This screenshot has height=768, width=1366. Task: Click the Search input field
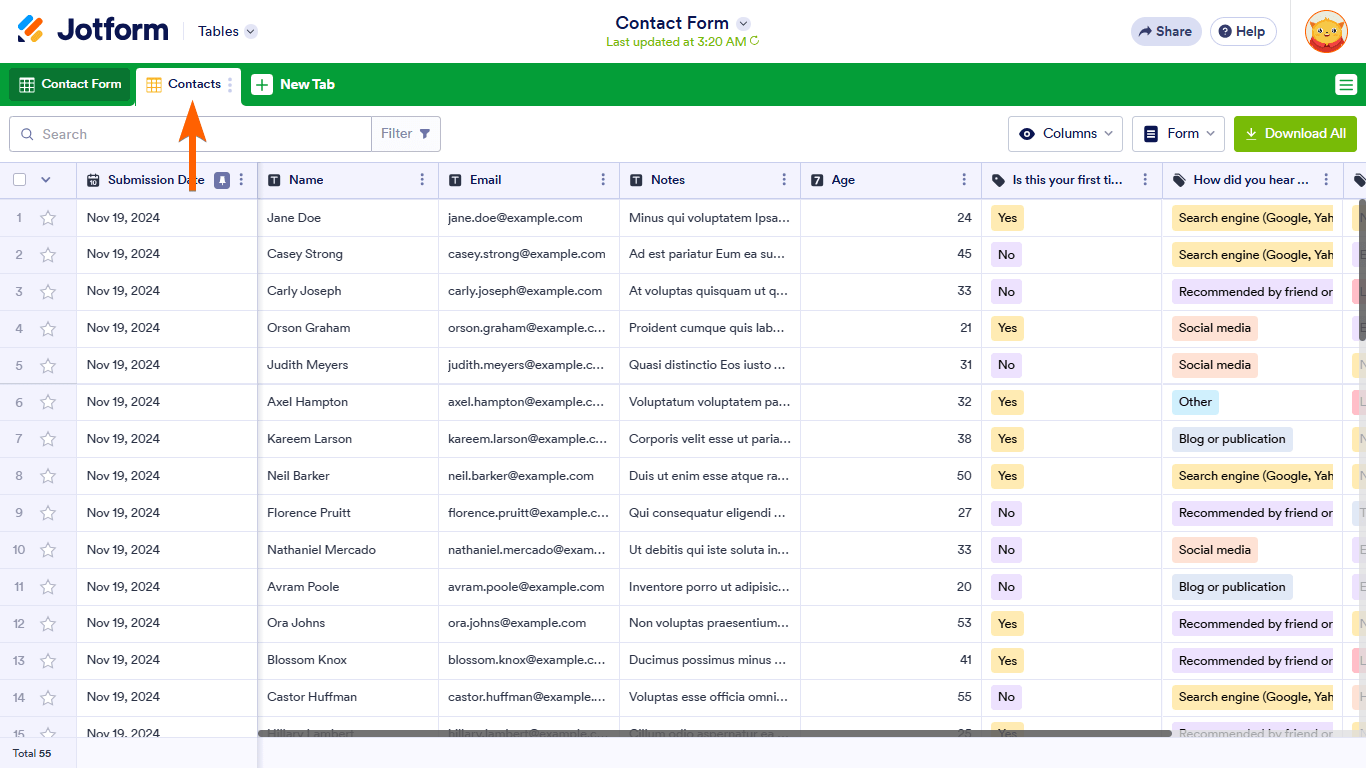tap(190, 134)
